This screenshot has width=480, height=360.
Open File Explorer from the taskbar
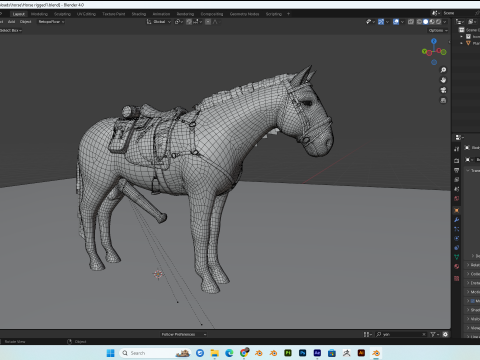[214, 353]
